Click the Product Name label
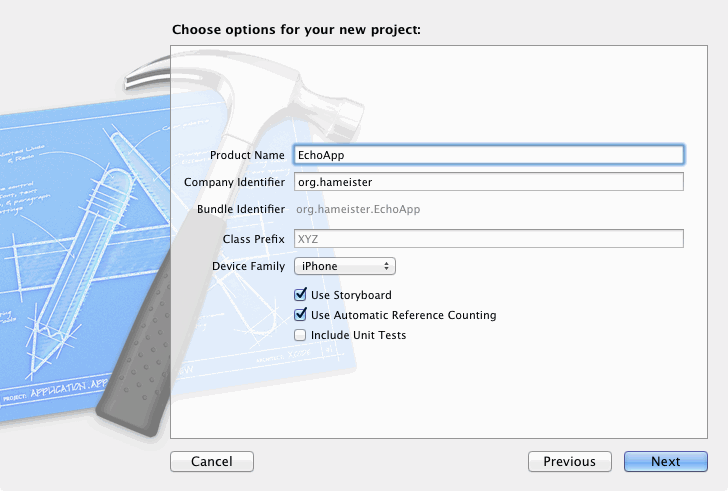728x491 pixels. pos(247,155)
